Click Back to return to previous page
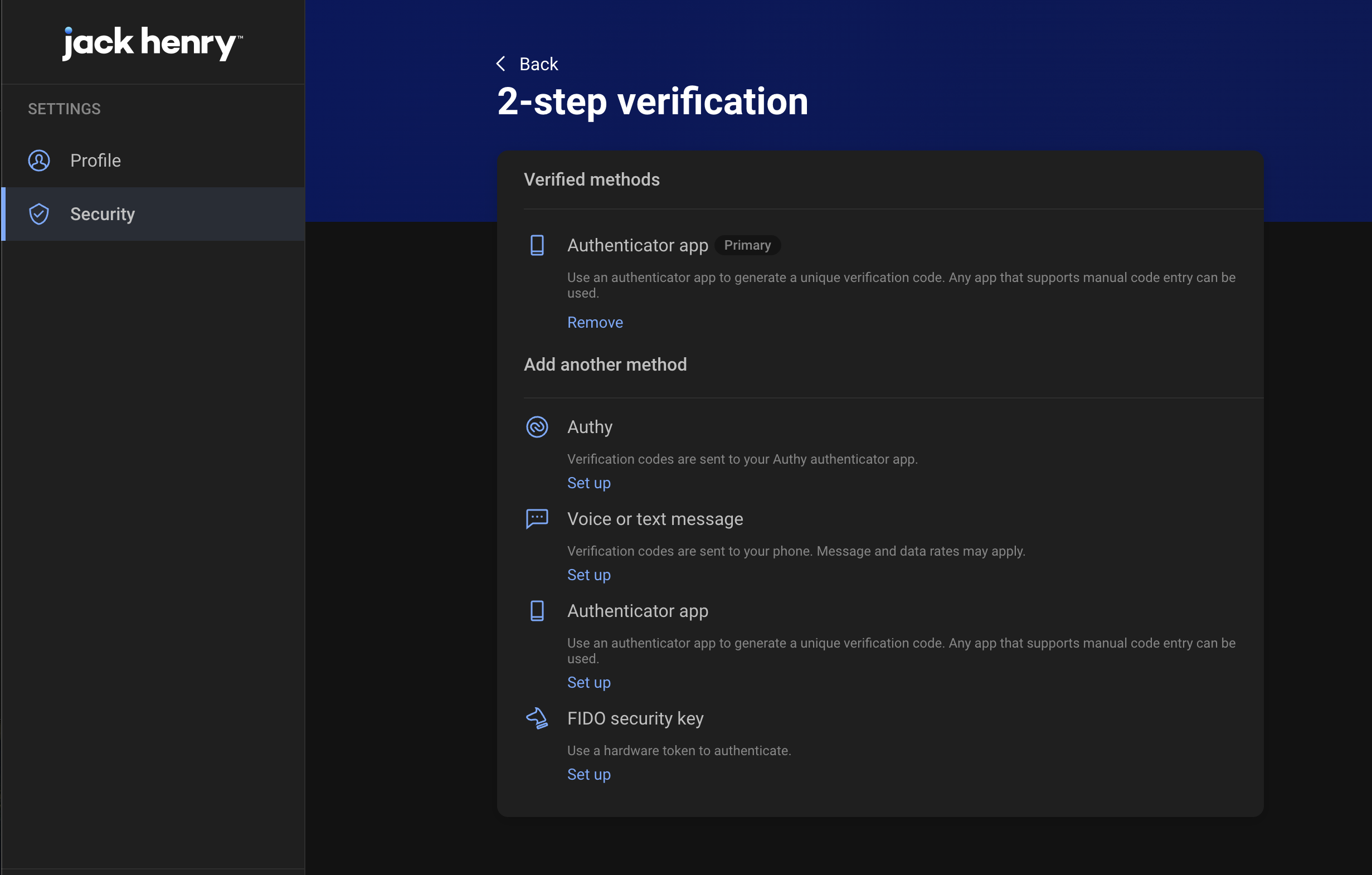1372x875 pixels. (x=538, y=64)
